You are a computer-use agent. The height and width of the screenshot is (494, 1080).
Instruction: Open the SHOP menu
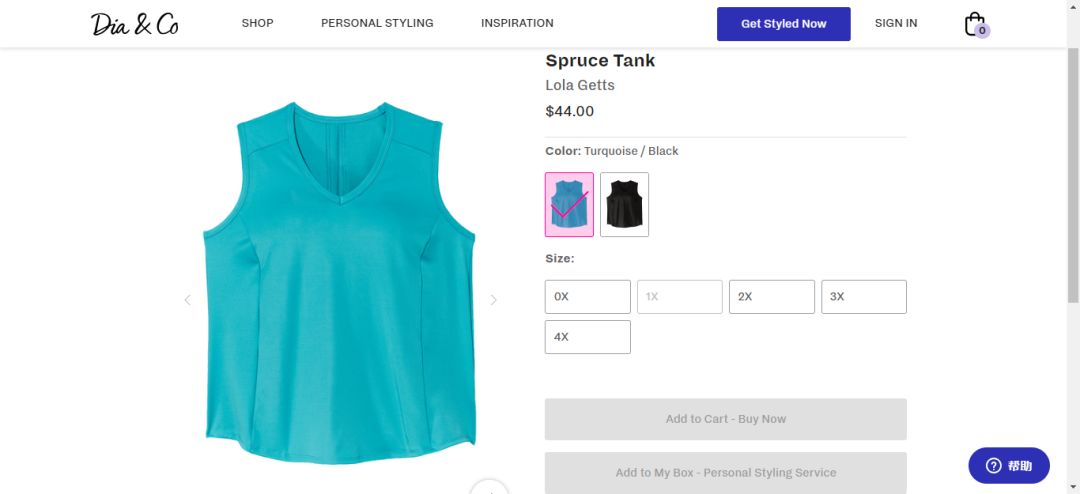(258, 23)
